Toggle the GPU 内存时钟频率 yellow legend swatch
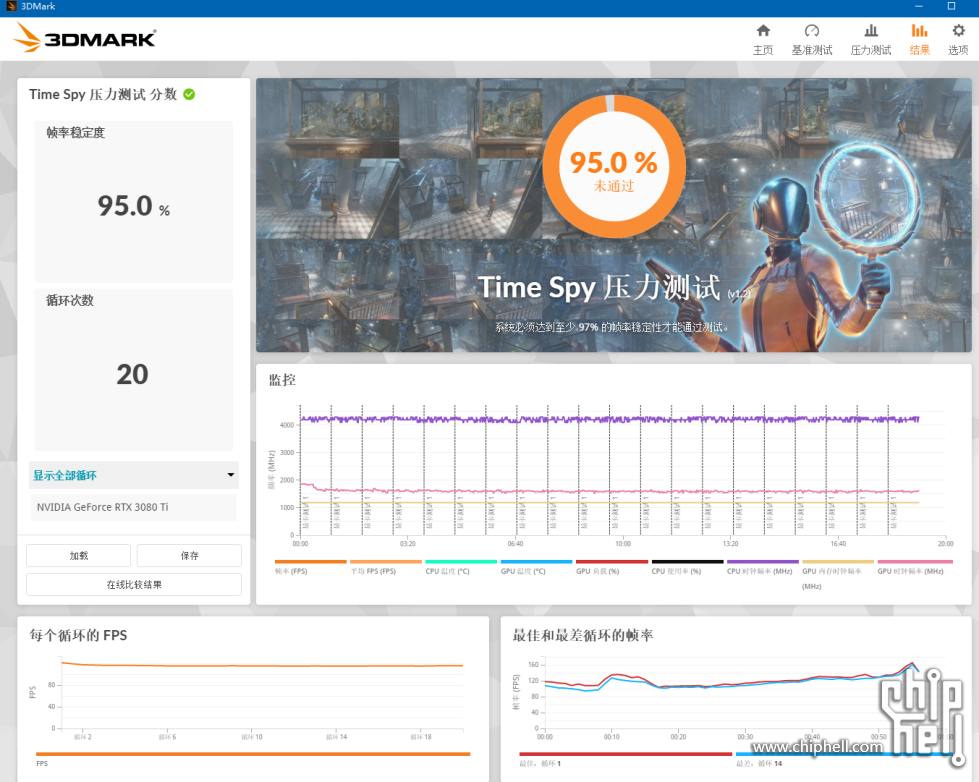The width and height of the screenshot is (979, 782). 838,562
